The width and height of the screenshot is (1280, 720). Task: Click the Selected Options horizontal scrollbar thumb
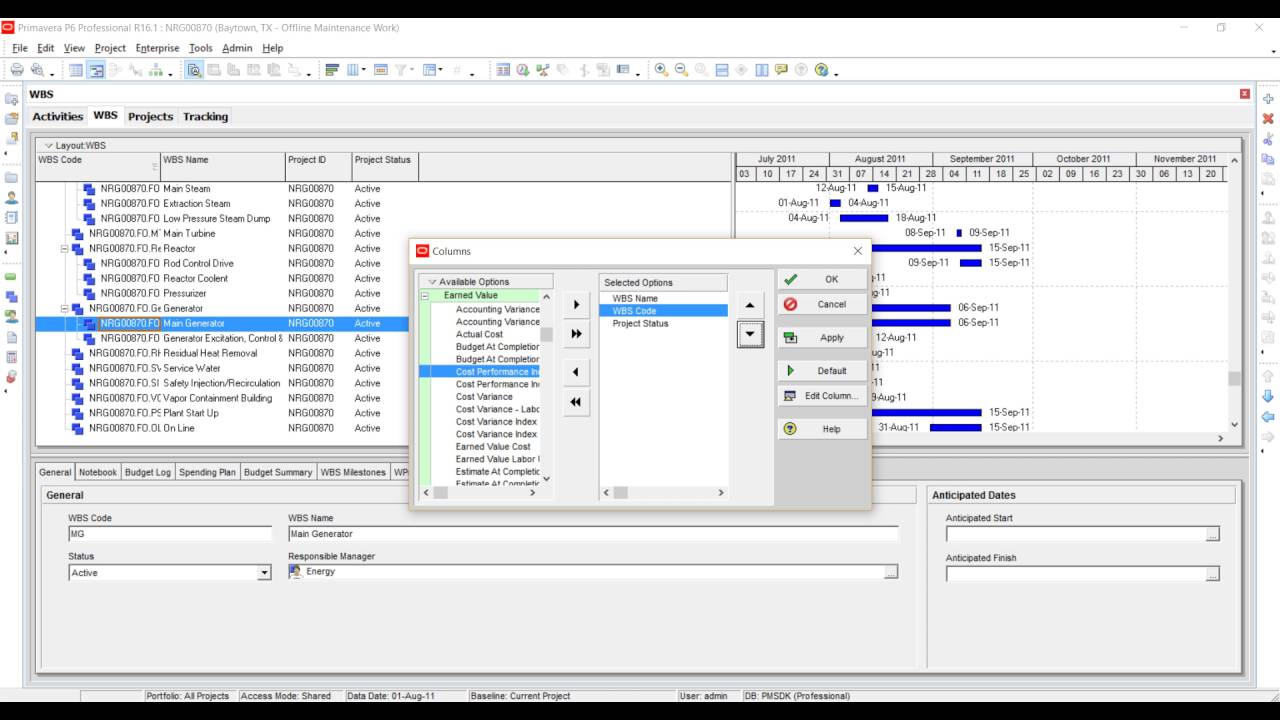pyautogui.click(x=621, y=493)
